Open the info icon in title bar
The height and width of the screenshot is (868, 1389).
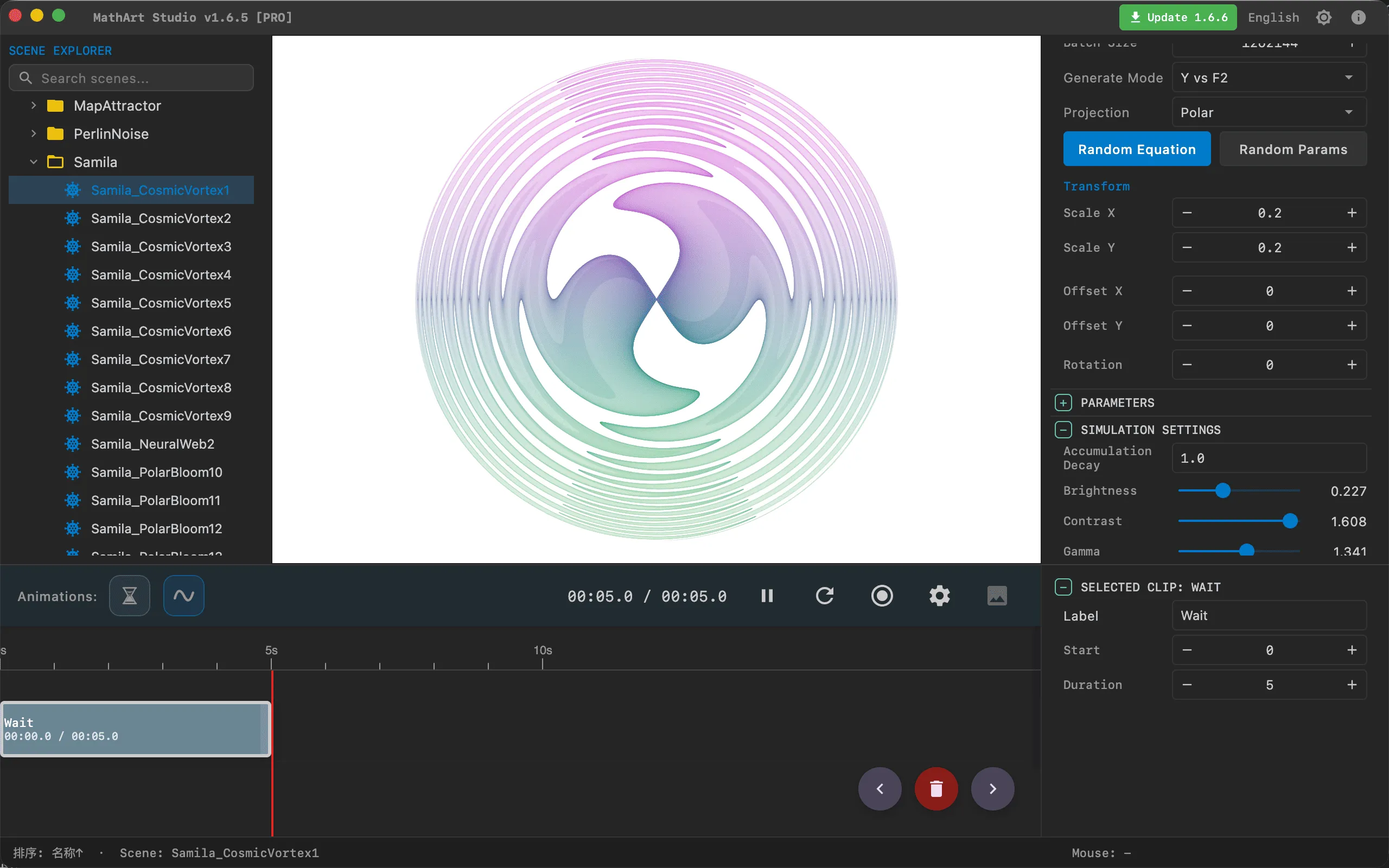click(1358, 17)
